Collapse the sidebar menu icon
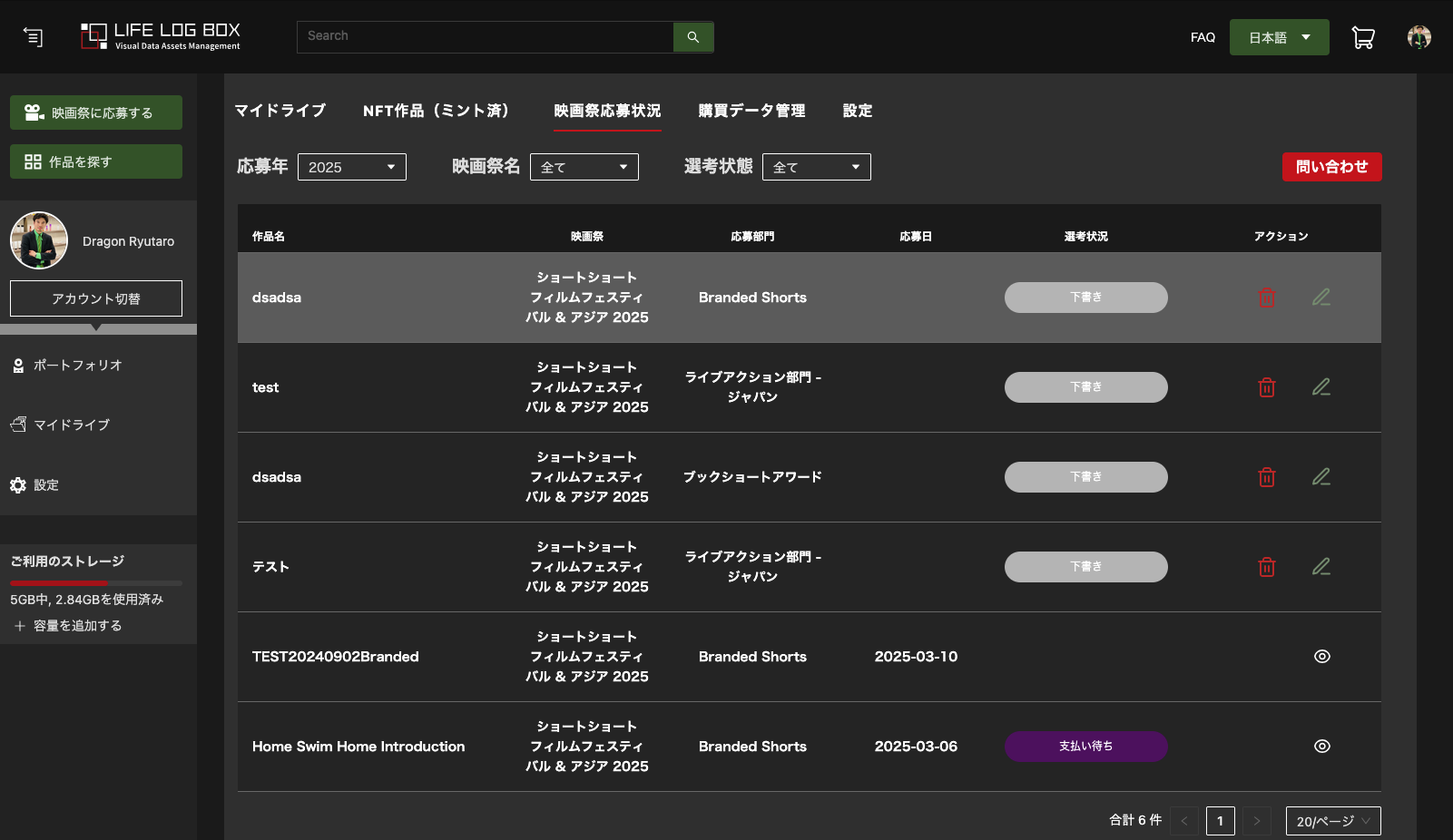Image resolution: width=1453 pixels, height=840 pixels. click(x=33, y=37)
